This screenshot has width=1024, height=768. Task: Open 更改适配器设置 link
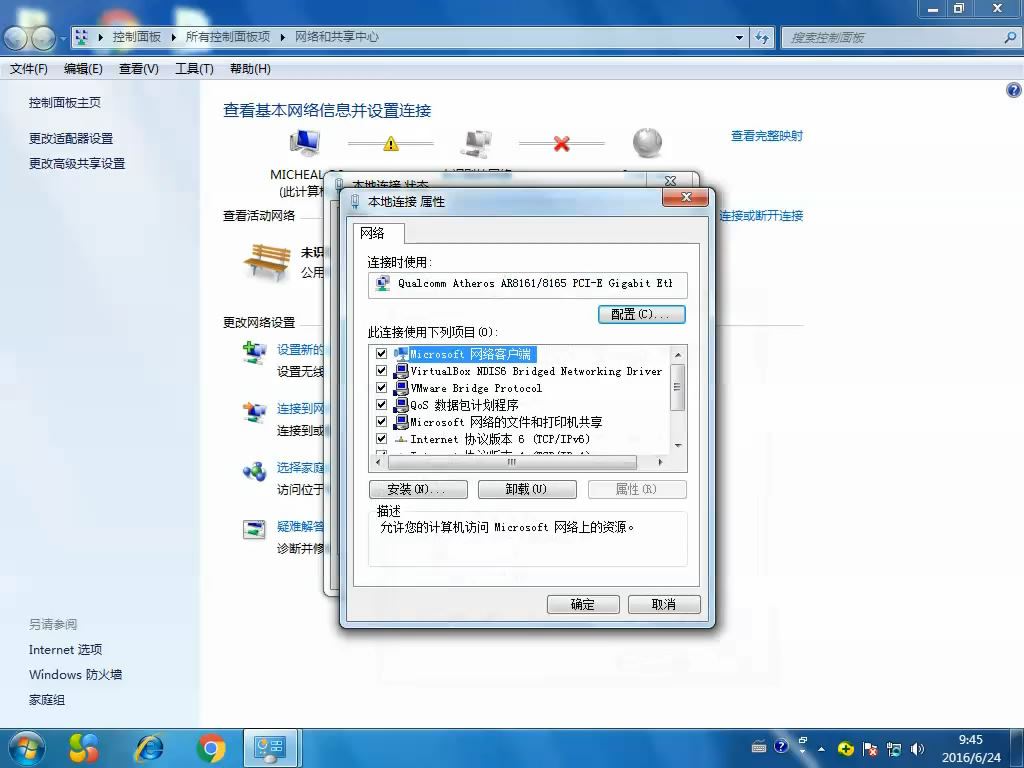click(x=71, y=138)
